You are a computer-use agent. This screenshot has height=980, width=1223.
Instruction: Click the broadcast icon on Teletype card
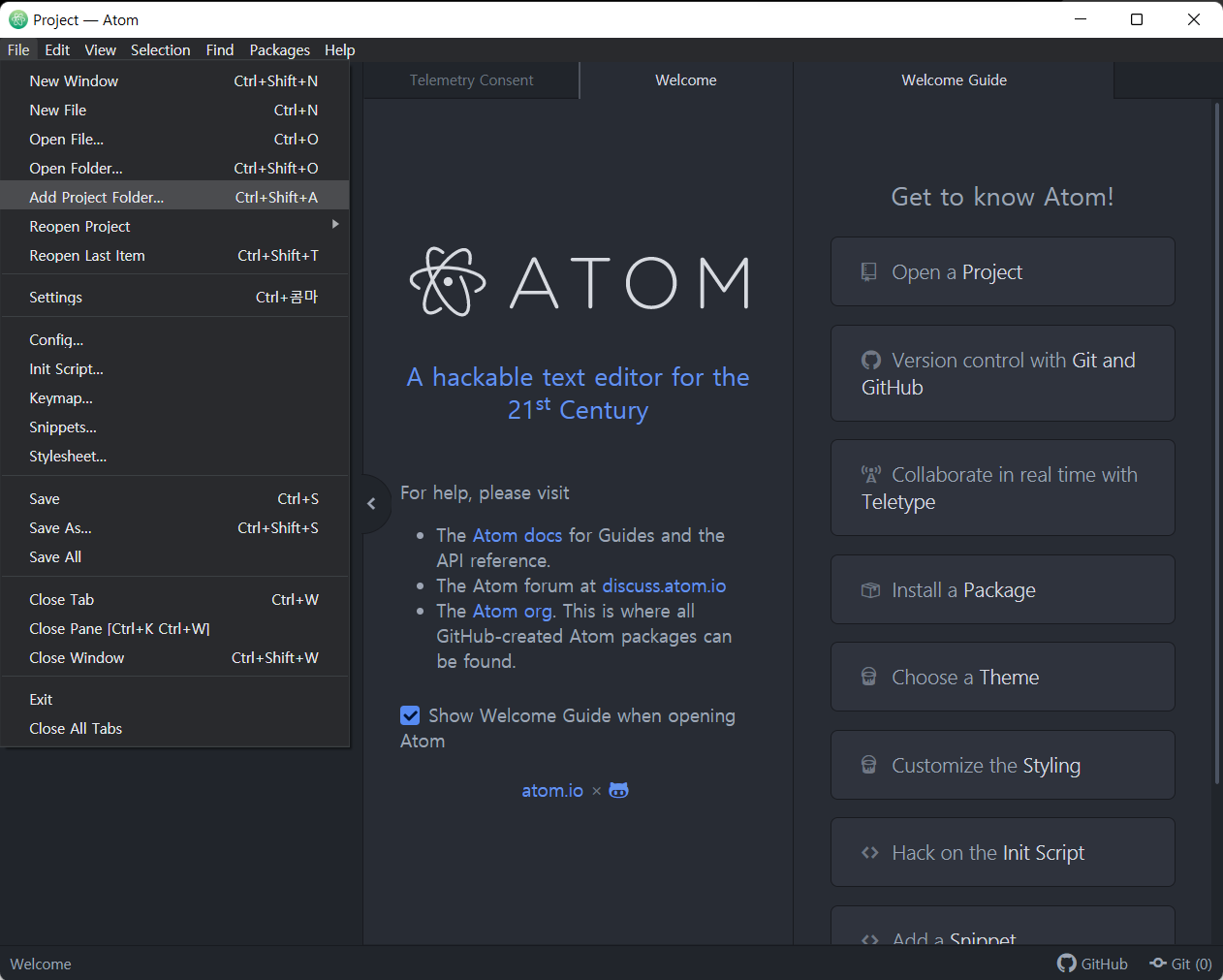tap(871, 475)
